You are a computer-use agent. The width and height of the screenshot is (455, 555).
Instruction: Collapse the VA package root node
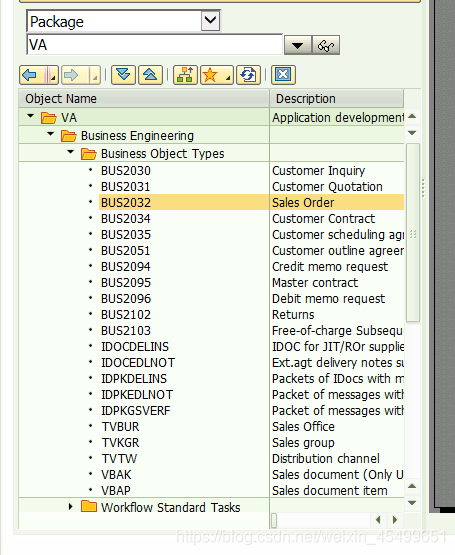click(x=30, y=116)
